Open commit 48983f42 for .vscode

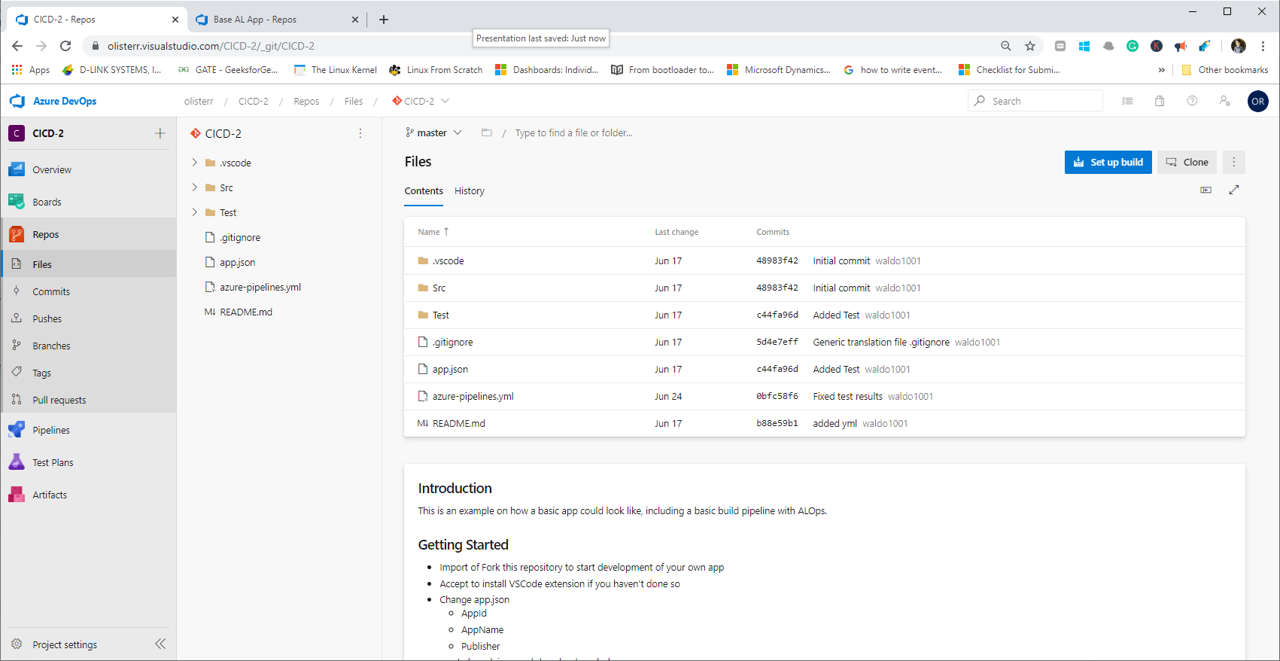tap(777, 261)
